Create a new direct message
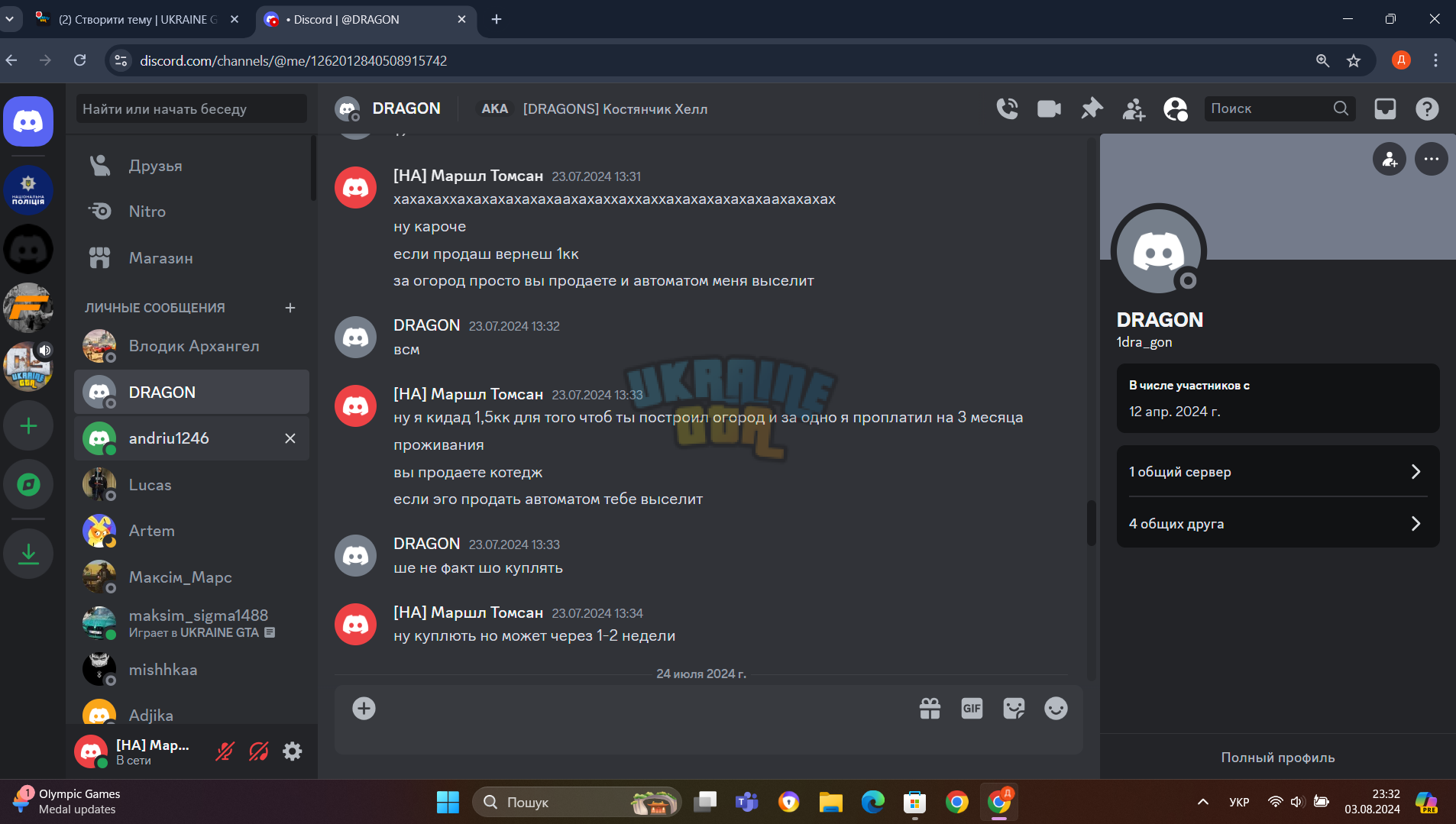Viewport: 1456px width, 824px height. (290, 308)
